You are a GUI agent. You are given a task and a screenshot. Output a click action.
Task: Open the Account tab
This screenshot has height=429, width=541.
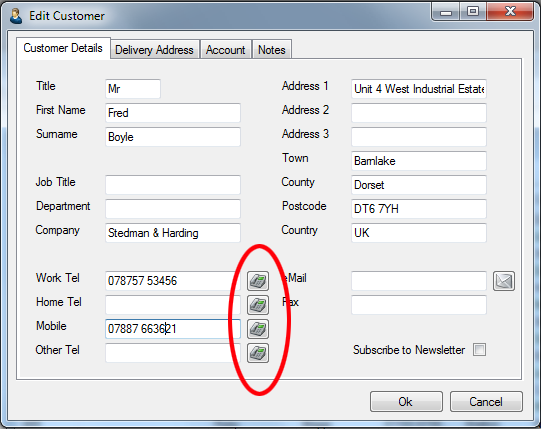coord(226,50)
